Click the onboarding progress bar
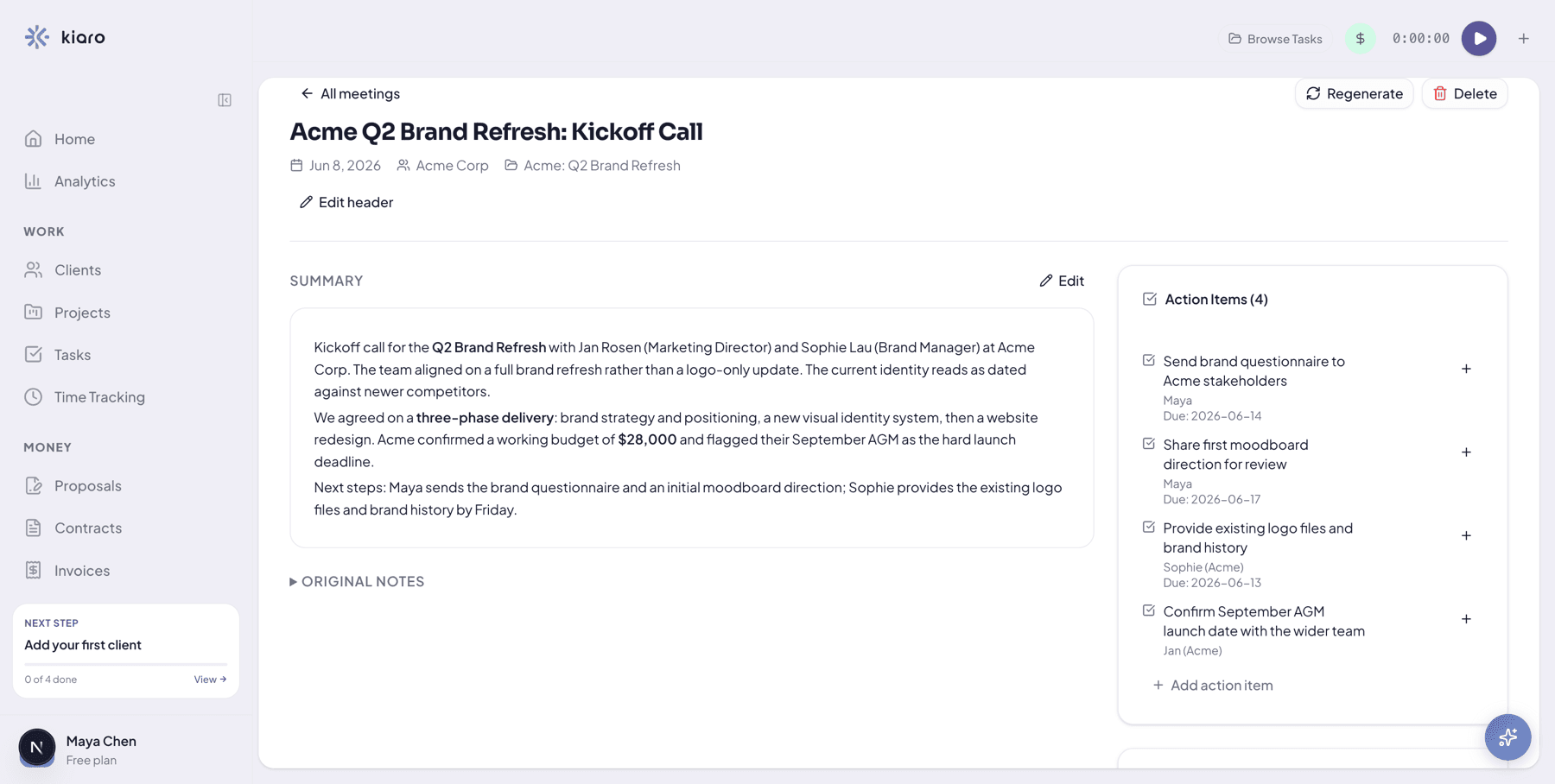Image resolution: width=1555 pixels, height=784 pixels. click(126, 664)
